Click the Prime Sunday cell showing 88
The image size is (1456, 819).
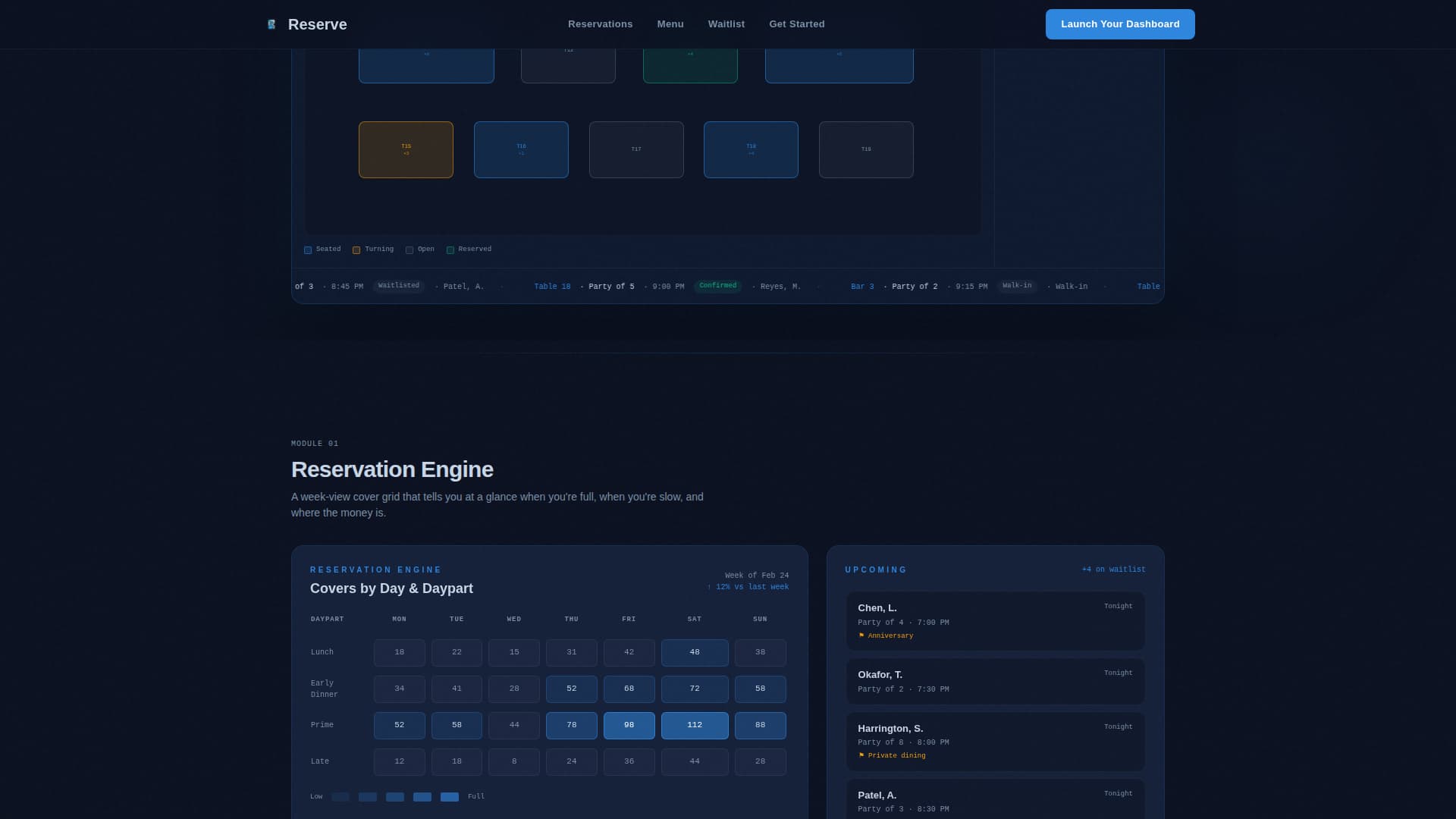pyautogui.click(x=761, y=726)
